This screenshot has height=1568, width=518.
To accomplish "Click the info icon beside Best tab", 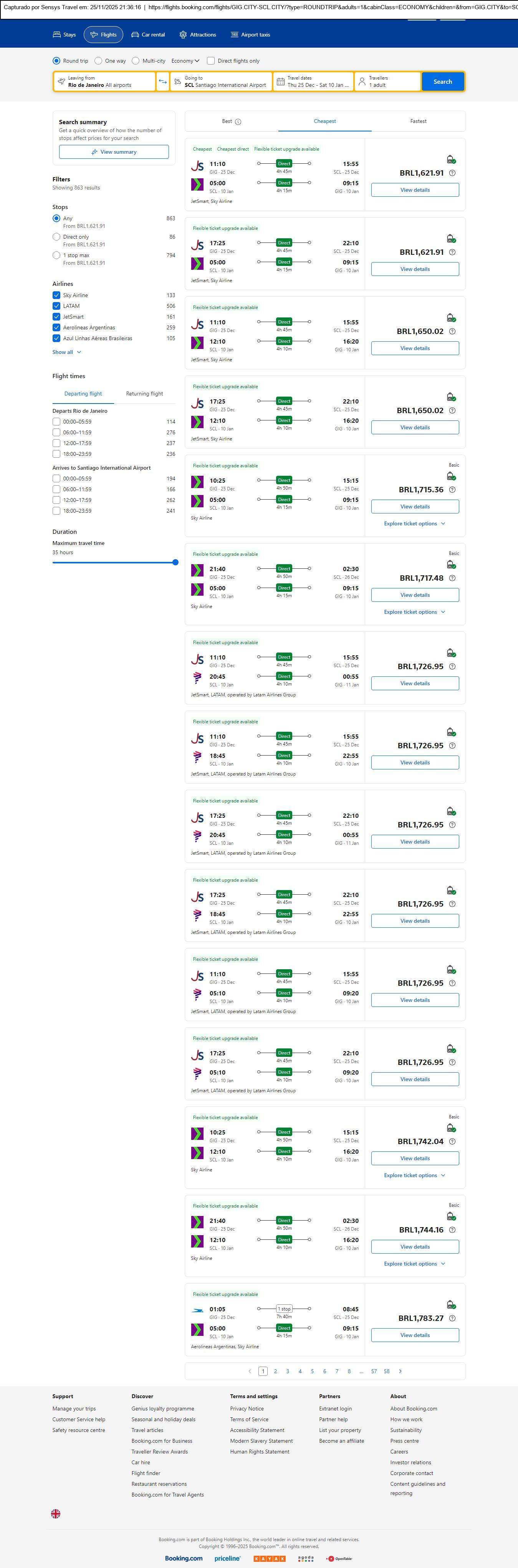I will pos(238,122).
